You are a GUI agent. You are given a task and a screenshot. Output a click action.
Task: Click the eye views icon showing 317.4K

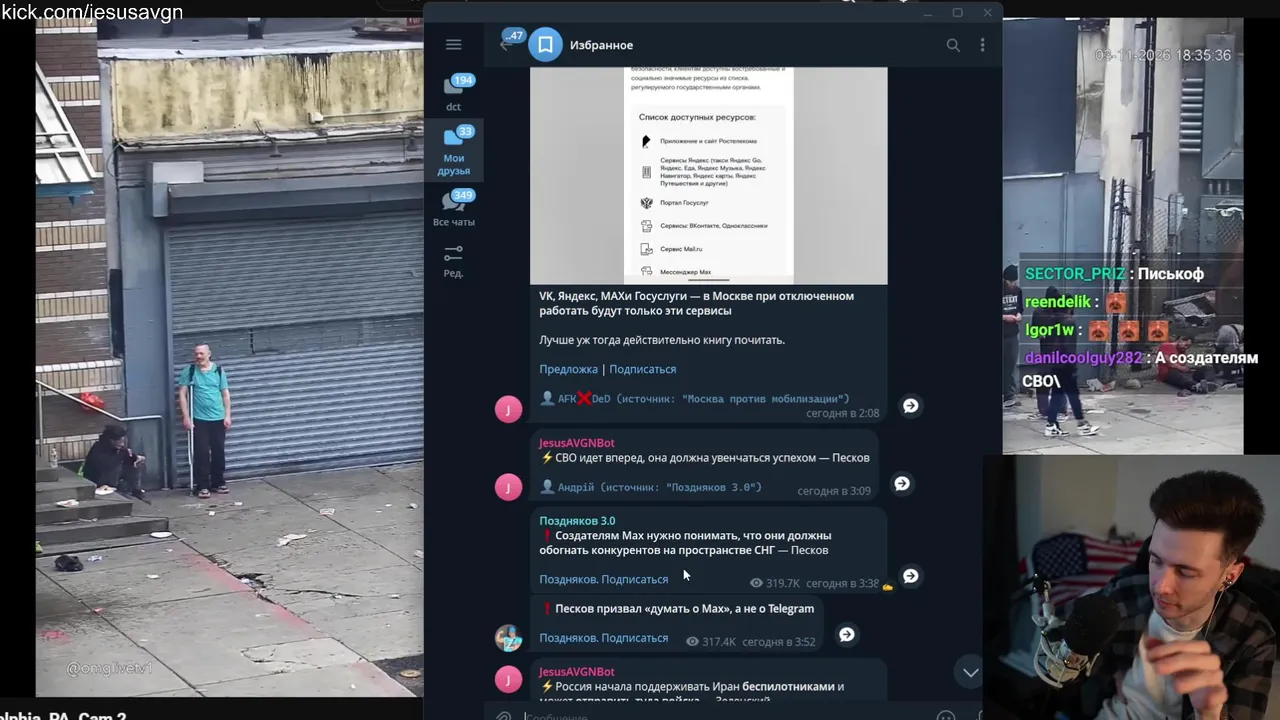coord(692,642)
